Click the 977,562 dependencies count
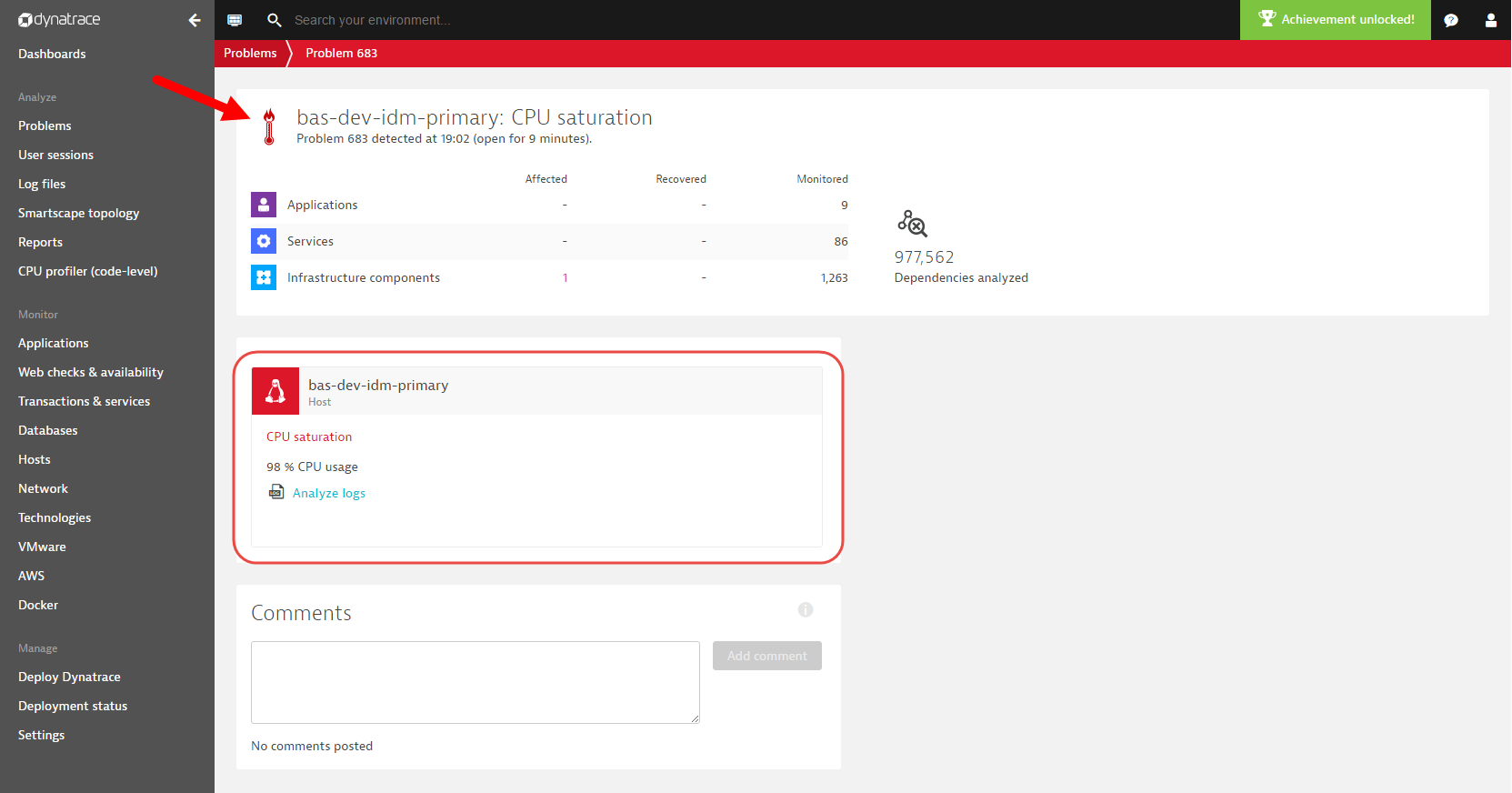1512x793 pixels. (x=924, y=257)
